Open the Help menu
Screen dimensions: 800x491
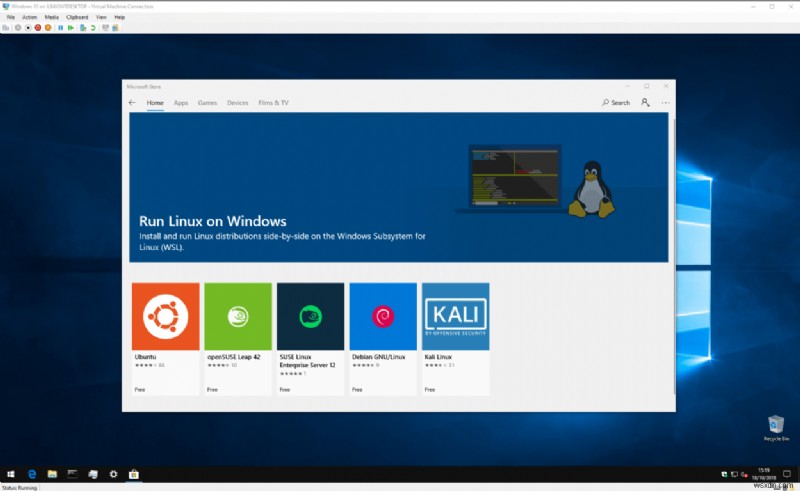(x=119, y=17)
